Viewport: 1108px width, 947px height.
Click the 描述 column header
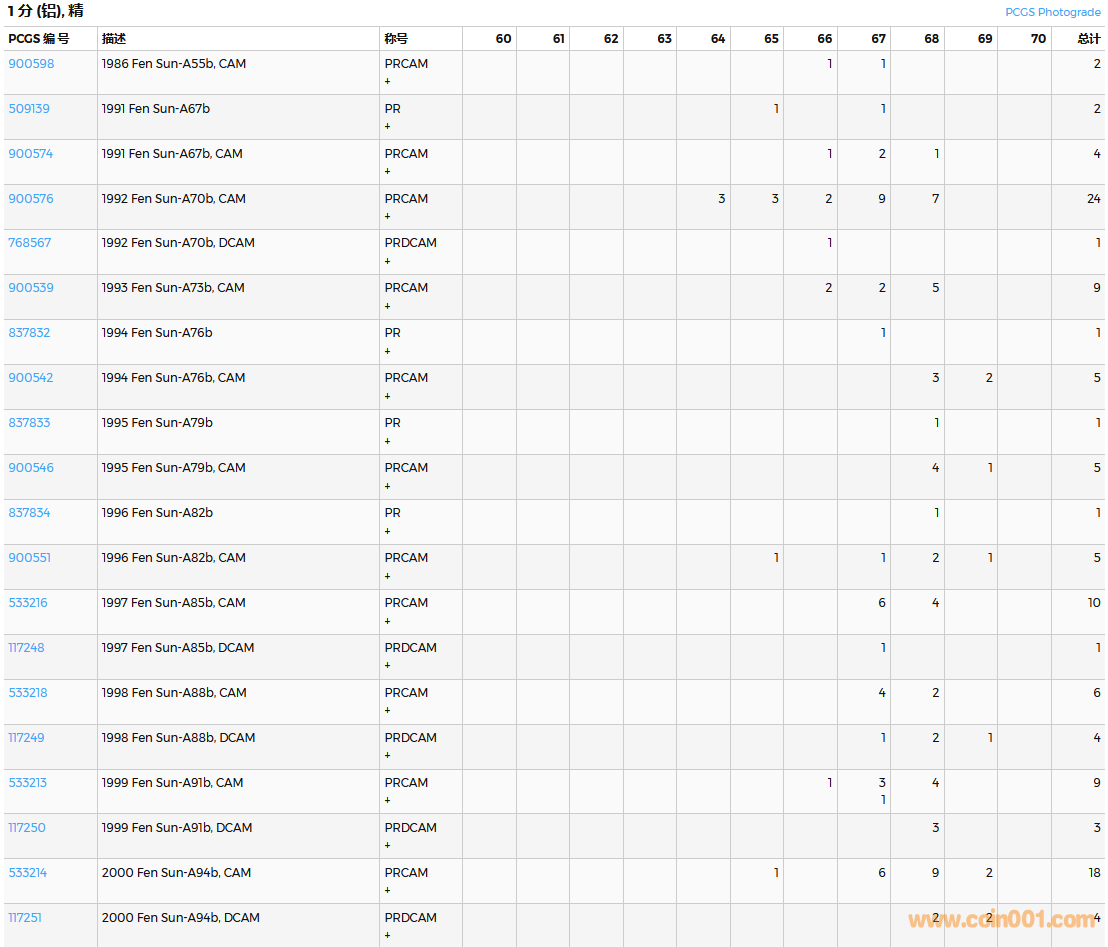114,39
